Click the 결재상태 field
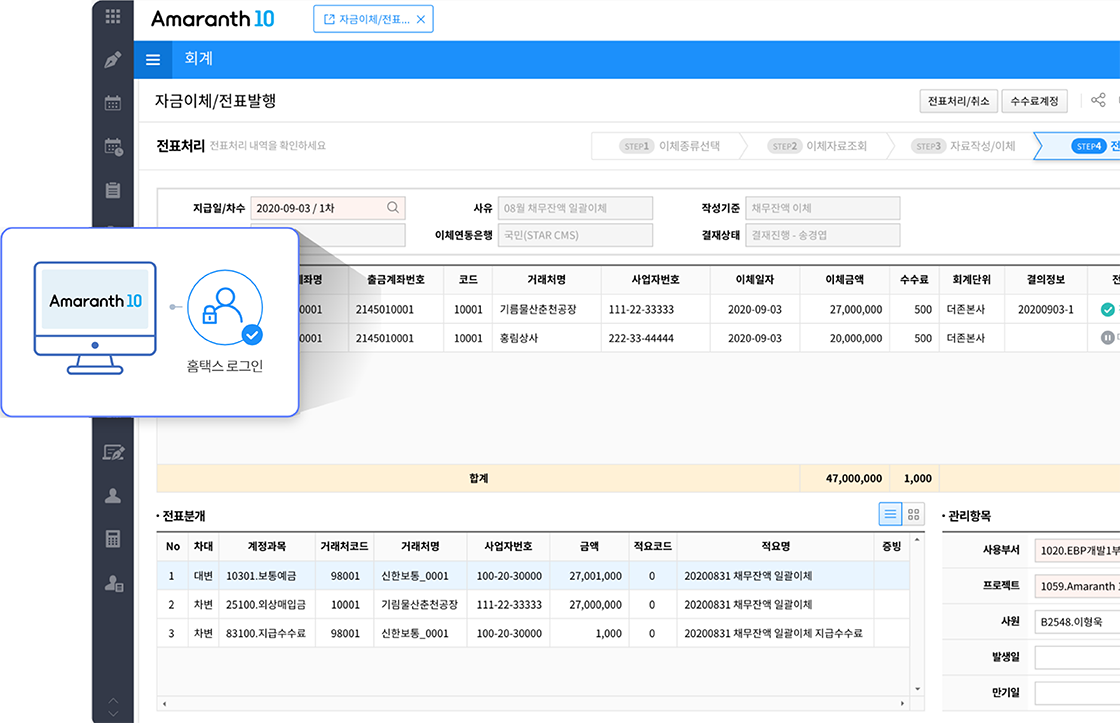1120x723 pixels. click(x=823, y=235)
